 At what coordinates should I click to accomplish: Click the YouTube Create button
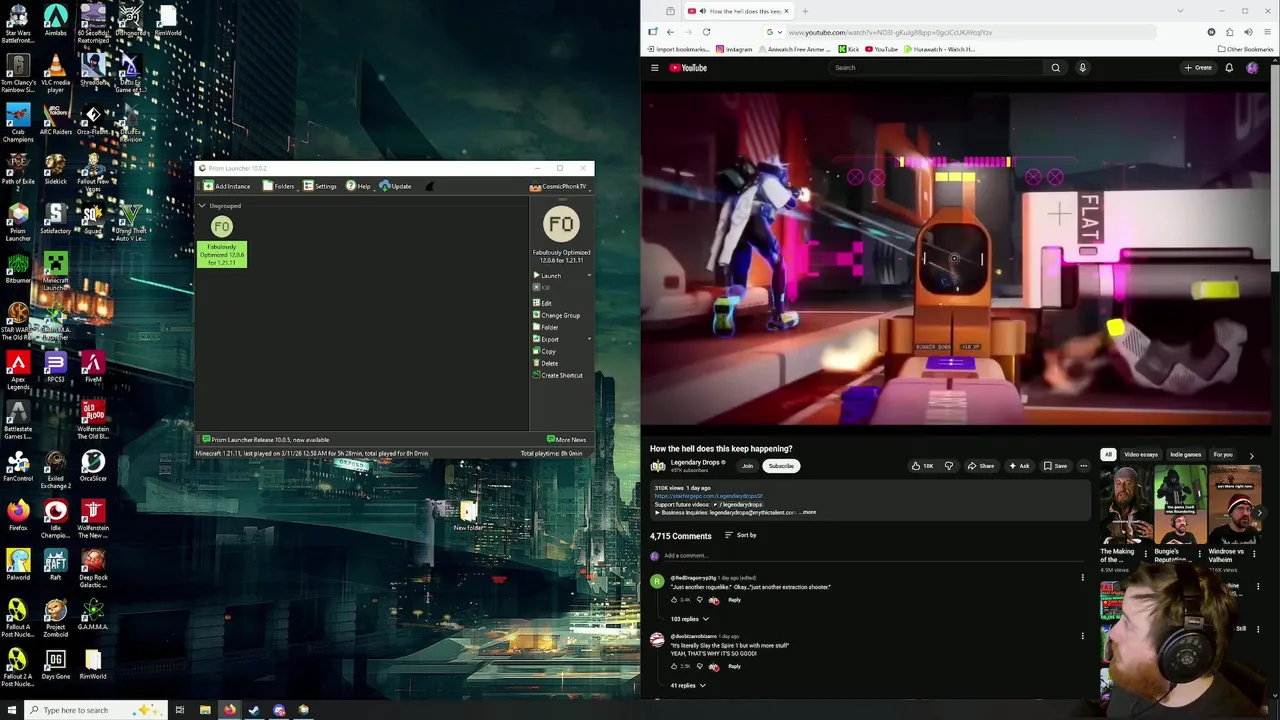click(1198, 68)
